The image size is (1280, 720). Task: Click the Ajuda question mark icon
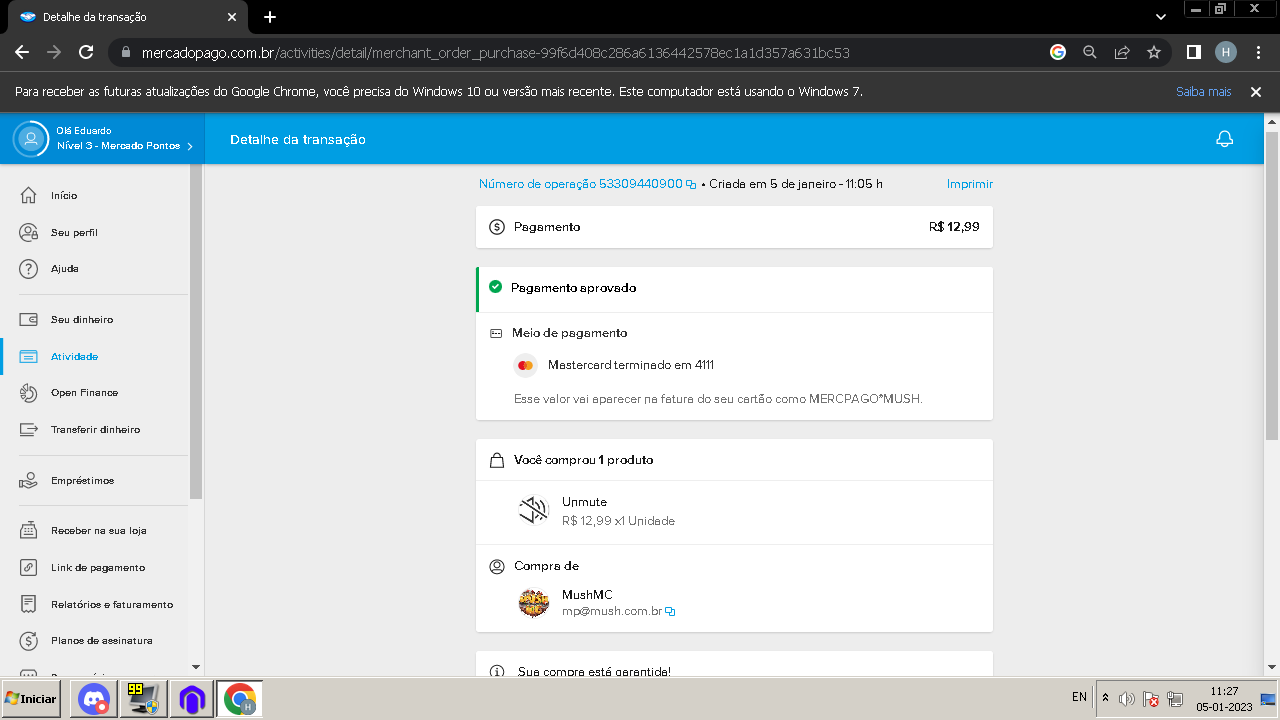click(x=29, y=269)
